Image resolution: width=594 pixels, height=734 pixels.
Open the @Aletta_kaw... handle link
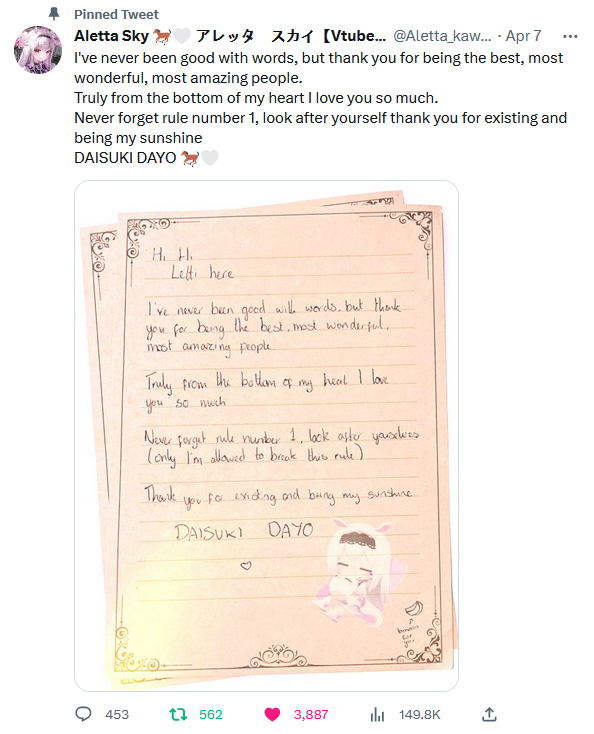point(442,36)
